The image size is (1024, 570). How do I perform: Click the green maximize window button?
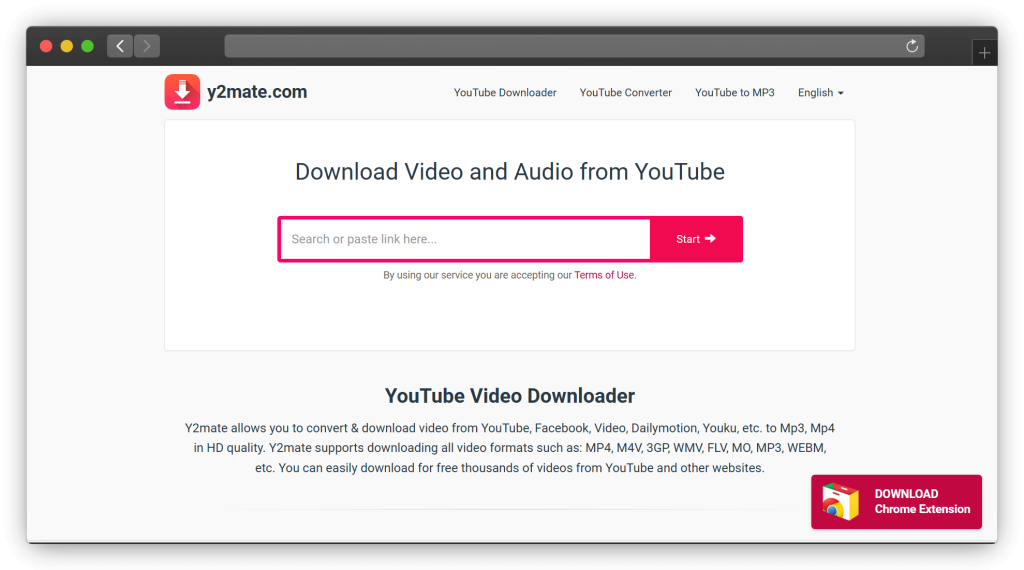pos(87,46)
